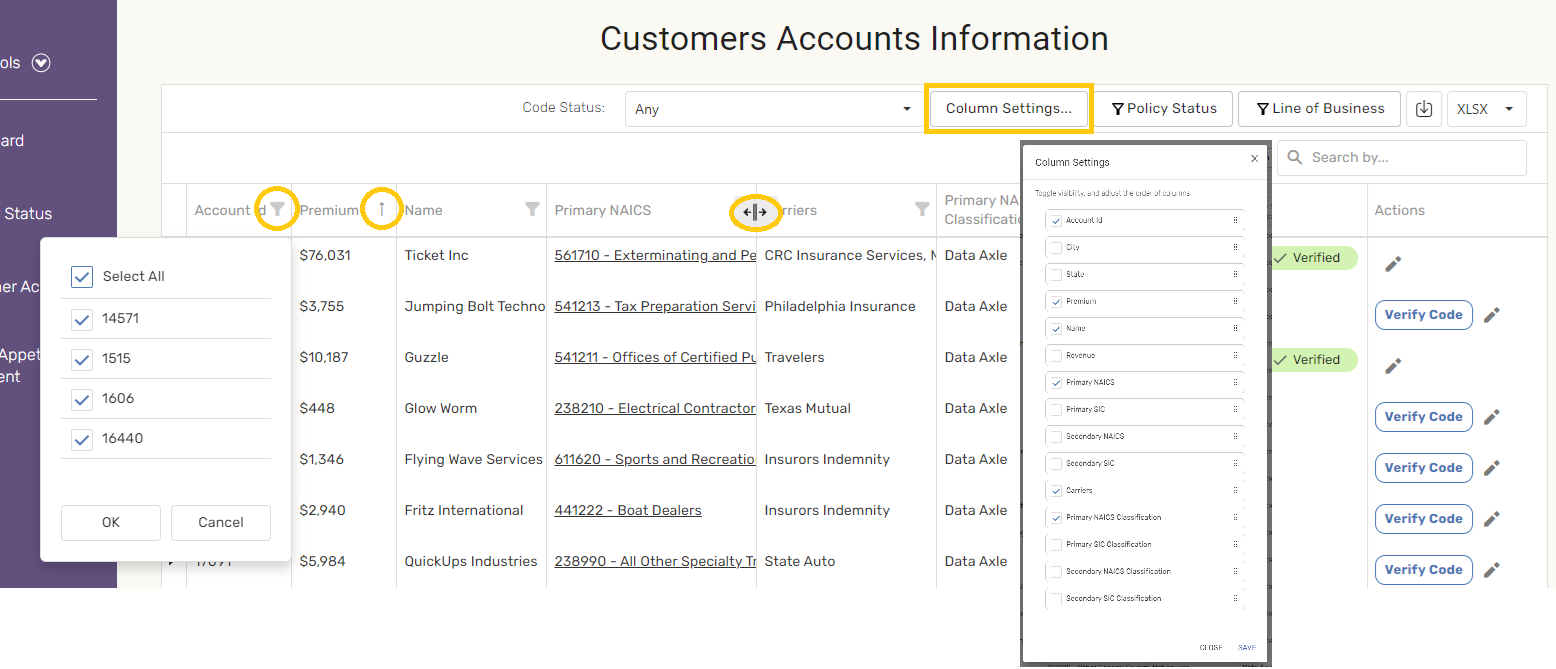The width and height of the screenshot is (1556, 669).
Task: Close the Column Settings dialog with X
Action: (x=1255, y=159)
